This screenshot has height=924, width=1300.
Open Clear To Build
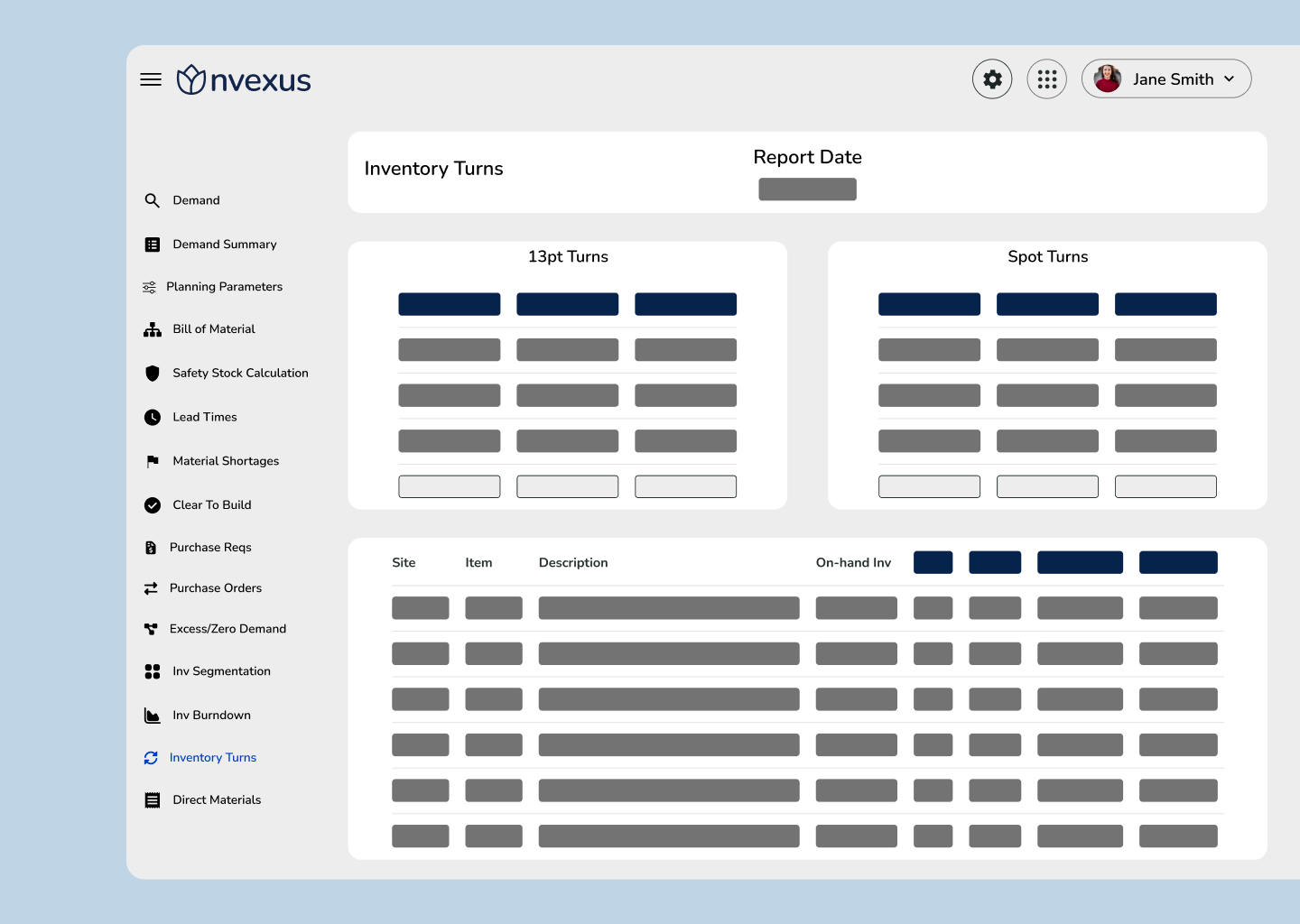(212, 505)
